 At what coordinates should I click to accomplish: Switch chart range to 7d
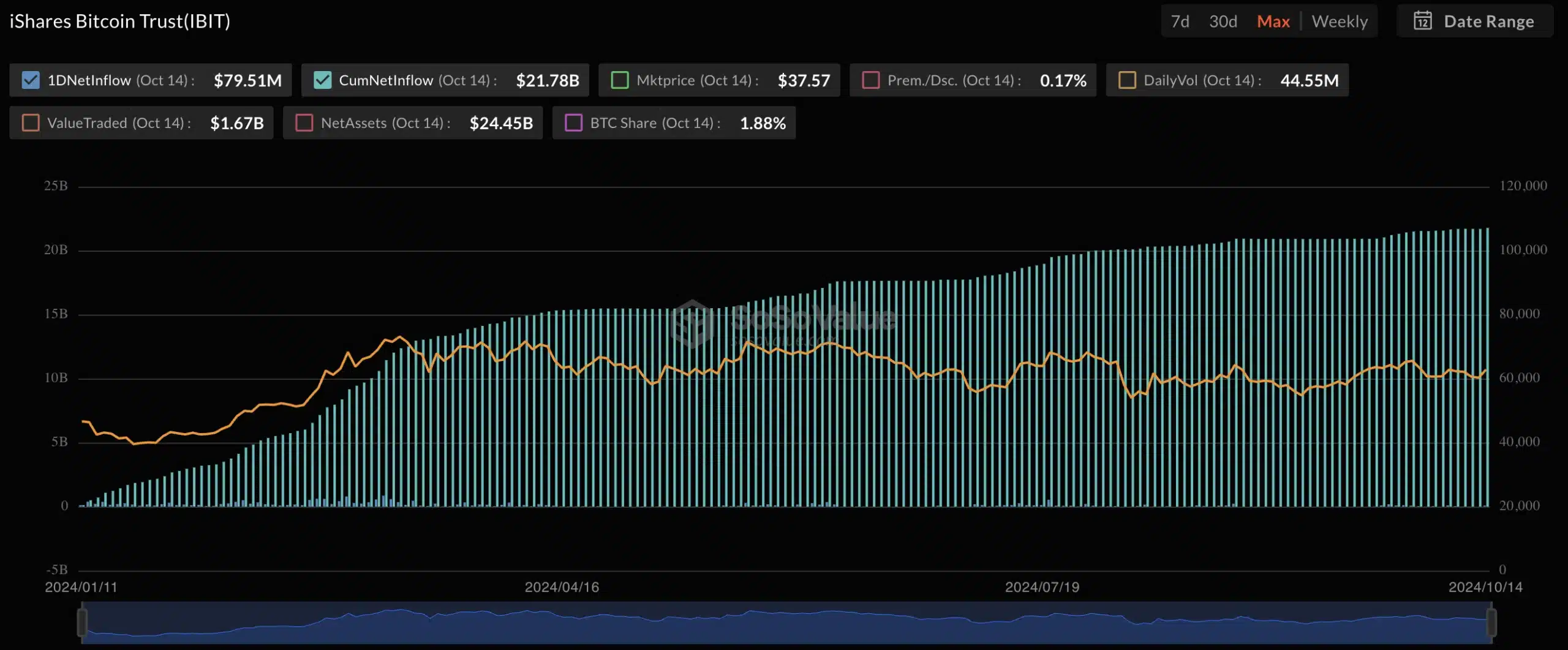(x=1180, y=21)
